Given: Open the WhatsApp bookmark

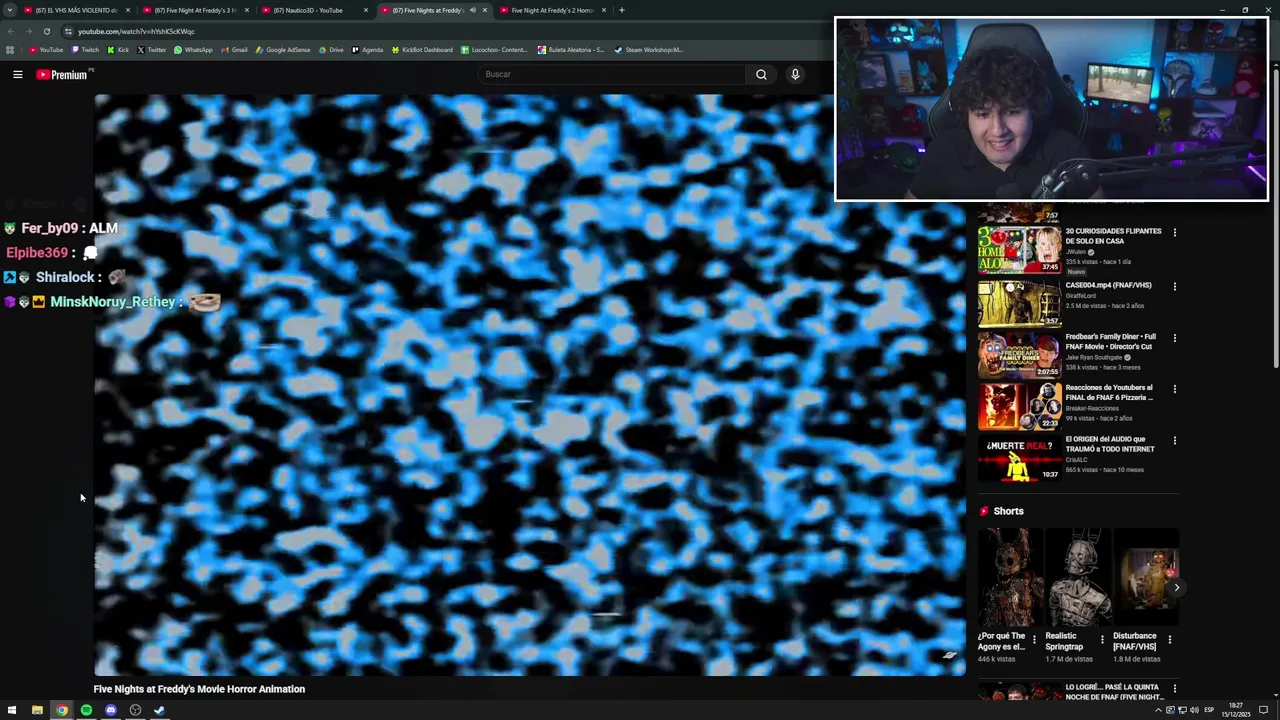Looking at the screenshot, I should pos(193,50).
